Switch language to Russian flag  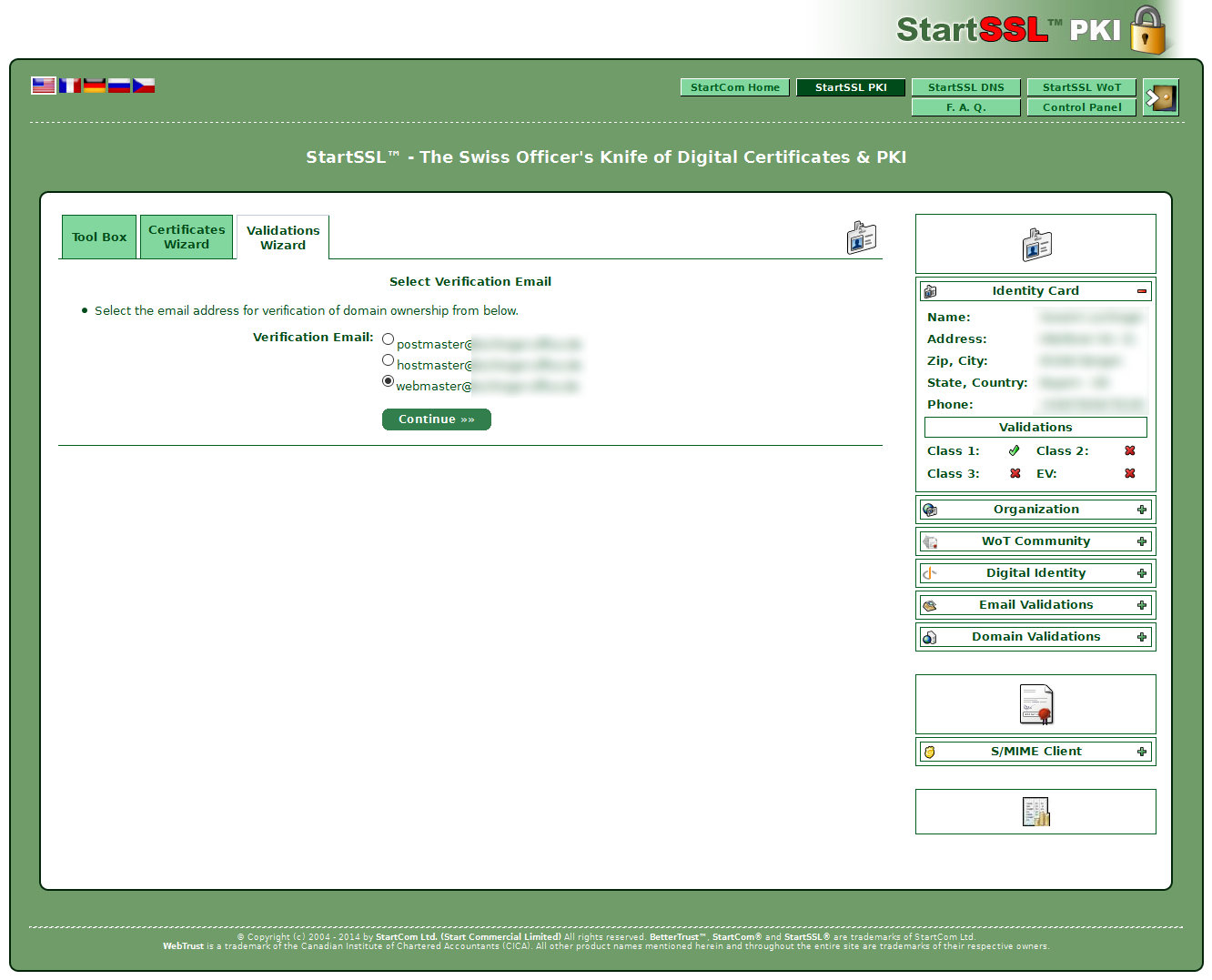tap(119, 86)
